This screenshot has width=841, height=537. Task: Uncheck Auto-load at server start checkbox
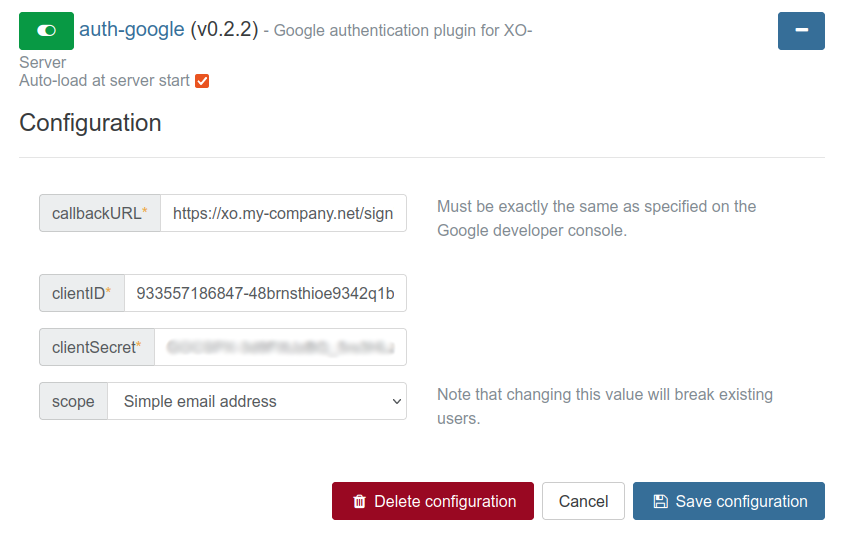click(x=202, y=81)
